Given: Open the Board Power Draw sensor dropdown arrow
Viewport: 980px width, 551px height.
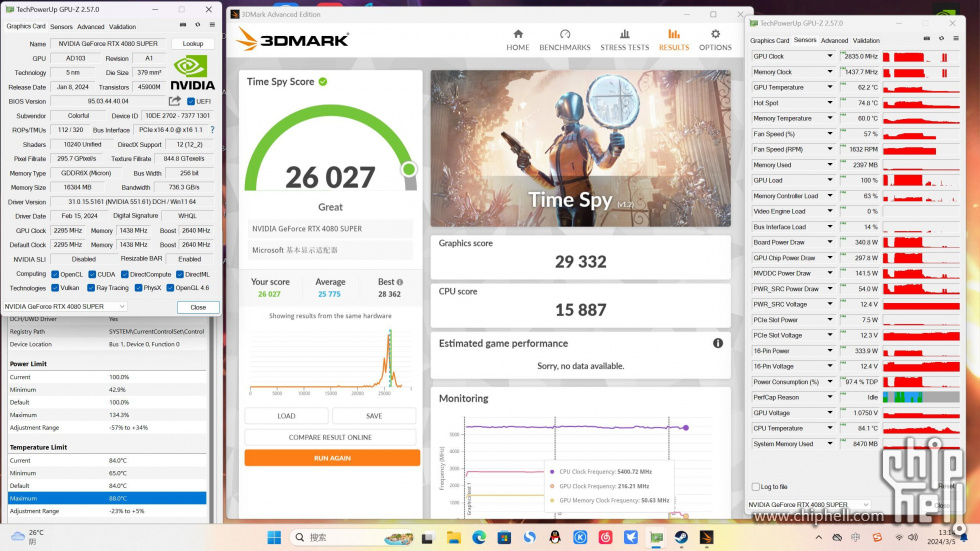Looking at the screenshot, I should pos(830,242).
